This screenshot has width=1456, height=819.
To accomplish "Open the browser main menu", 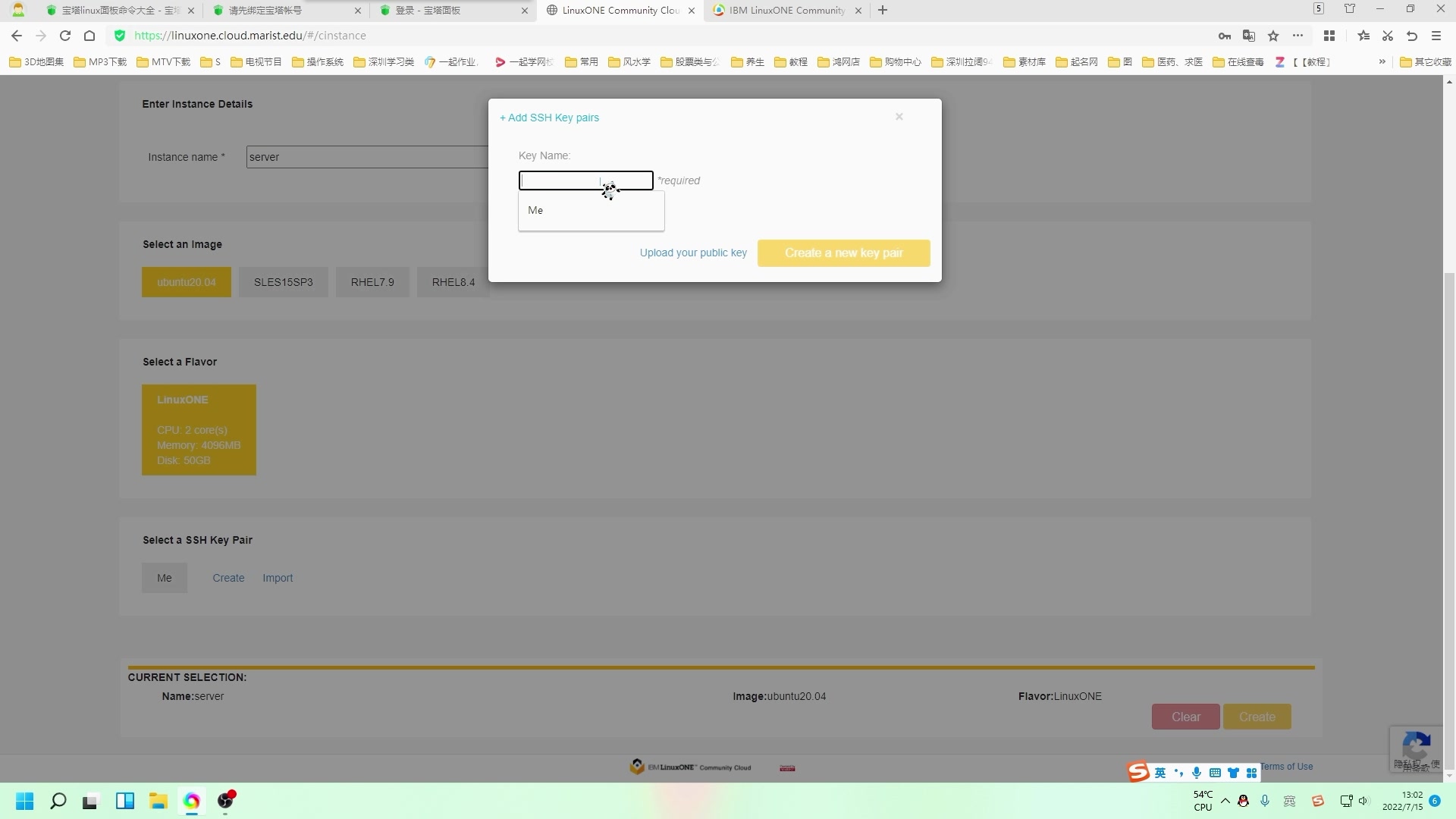I will pos(1436,36).
